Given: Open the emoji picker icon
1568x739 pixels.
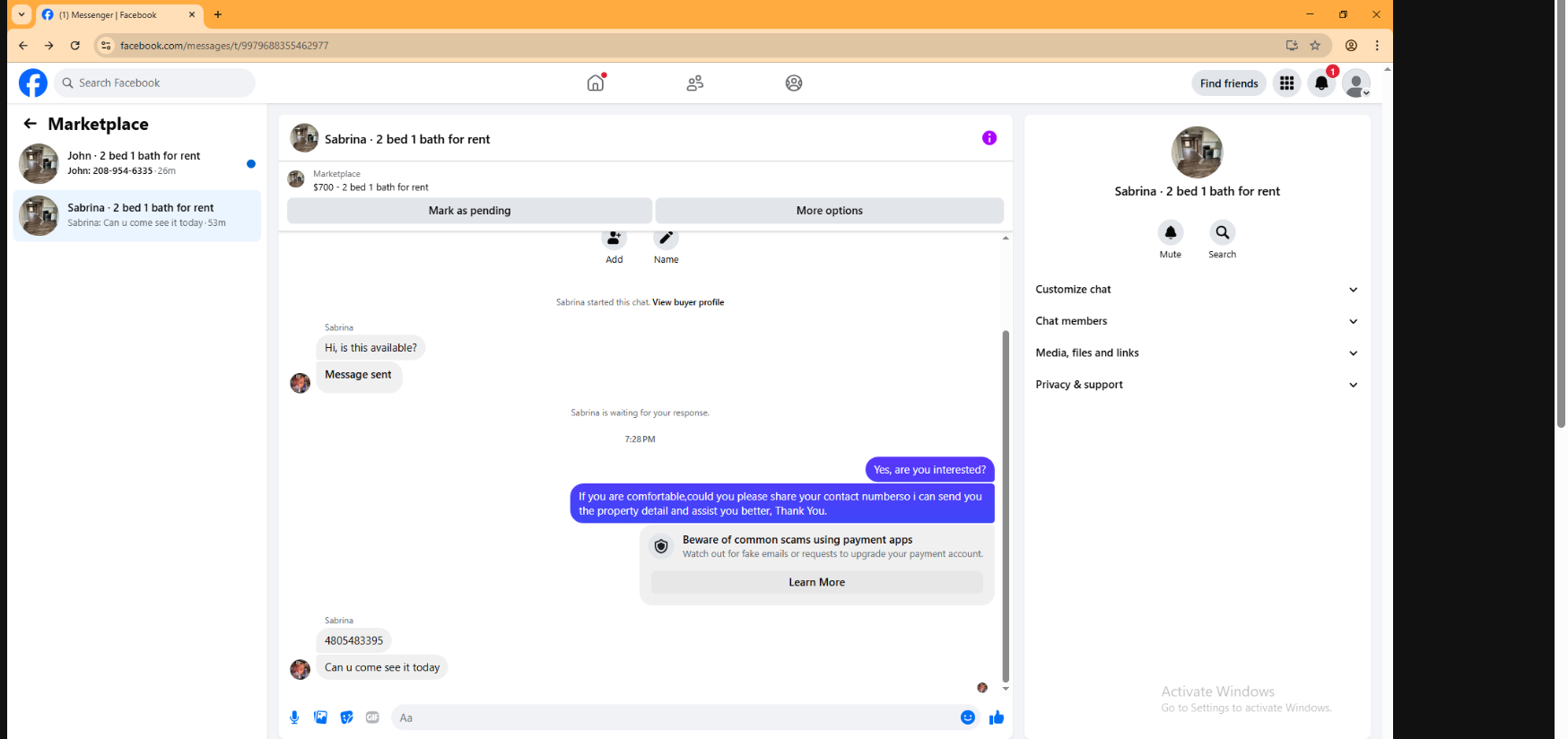Looking at the screenshot, I should [x=968, y=717].
